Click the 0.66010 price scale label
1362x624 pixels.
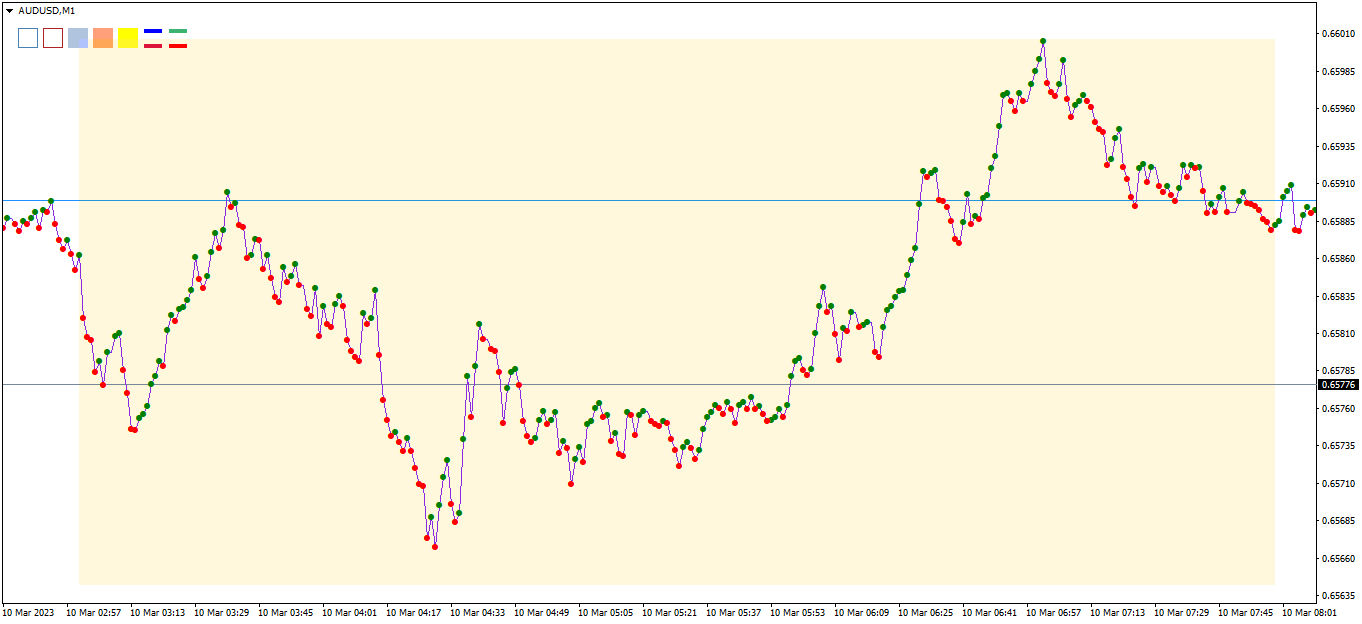pos(1338,33)
